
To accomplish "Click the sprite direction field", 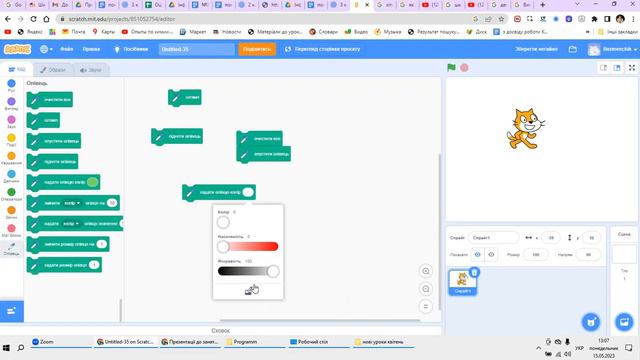I will coord(588,255).
